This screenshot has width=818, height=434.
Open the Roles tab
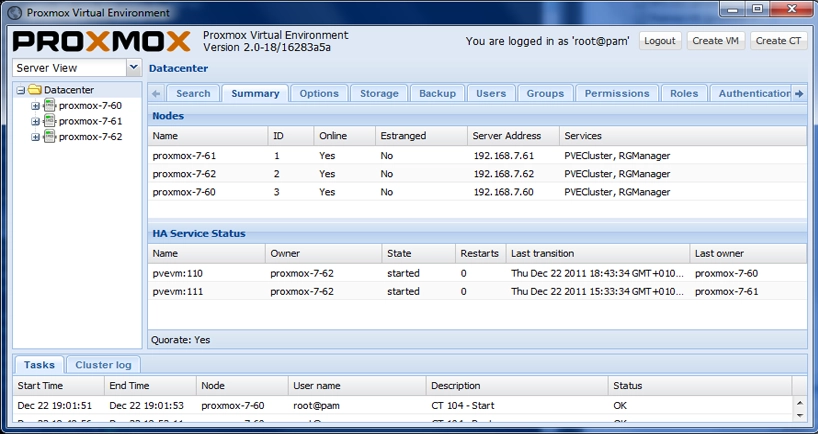[x=684, y=93]
